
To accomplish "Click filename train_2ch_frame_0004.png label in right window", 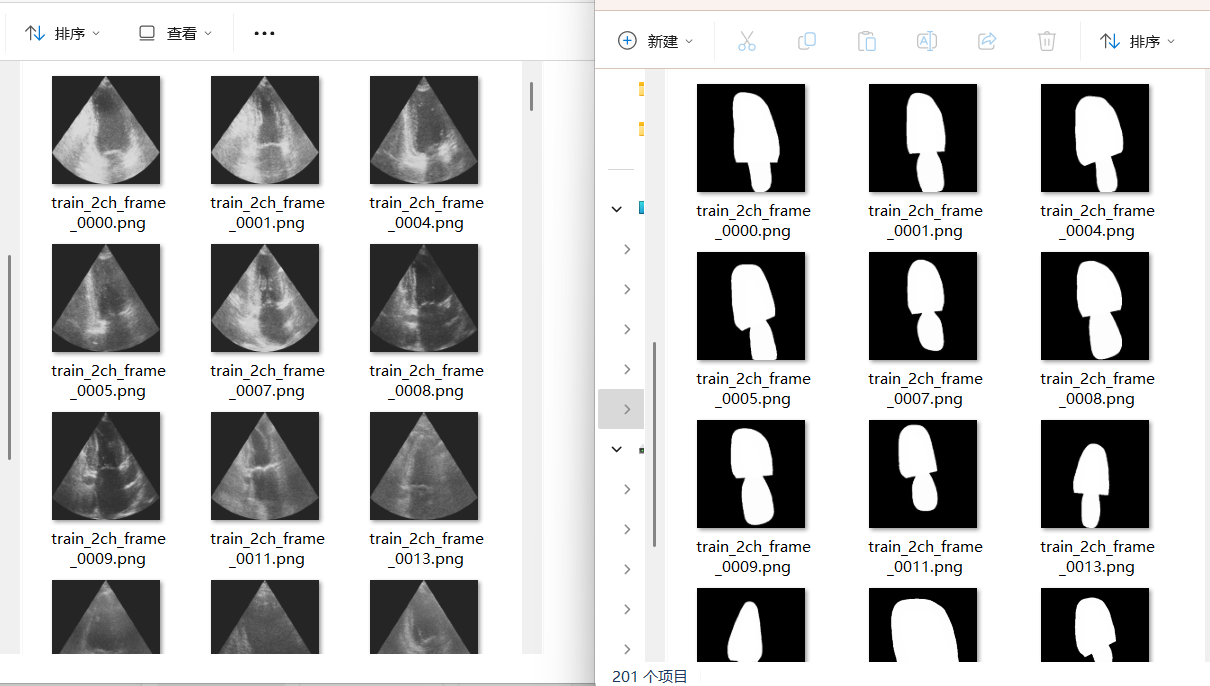I will (x=1097, y=221).
